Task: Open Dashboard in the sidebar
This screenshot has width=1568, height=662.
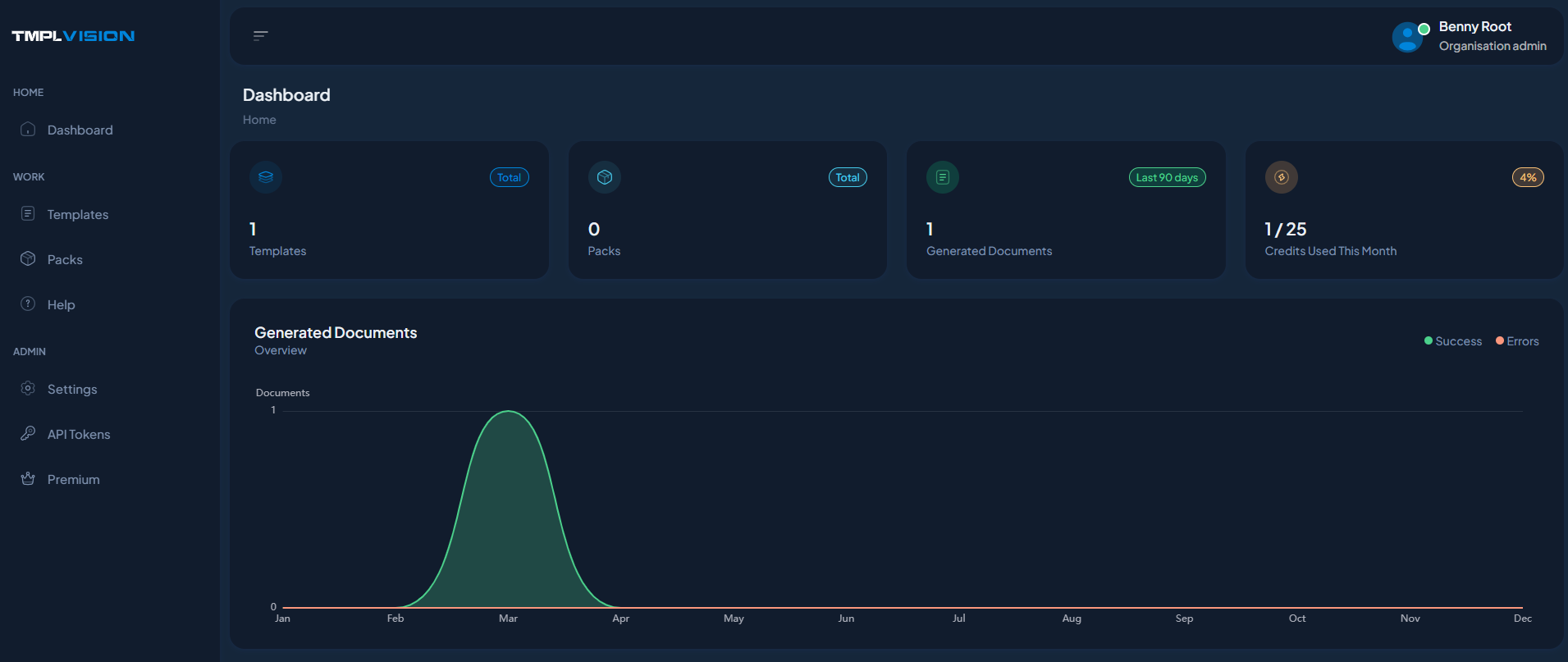Action: coord(80,130)
